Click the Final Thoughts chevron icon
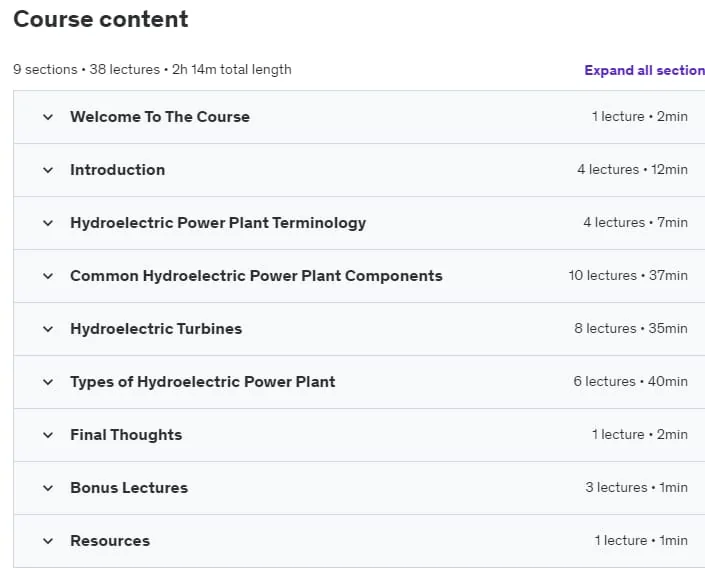This screenshot has width=705, height=568. point(48,435)
